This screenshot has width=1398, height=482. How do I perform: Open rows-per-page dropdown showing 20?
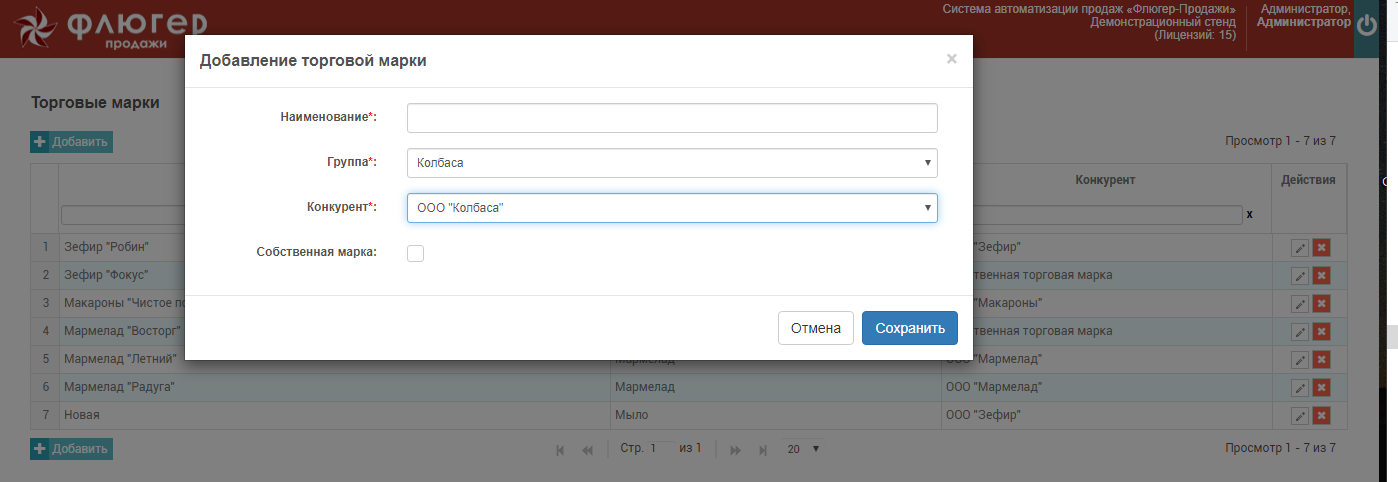(x=802, y=449)
